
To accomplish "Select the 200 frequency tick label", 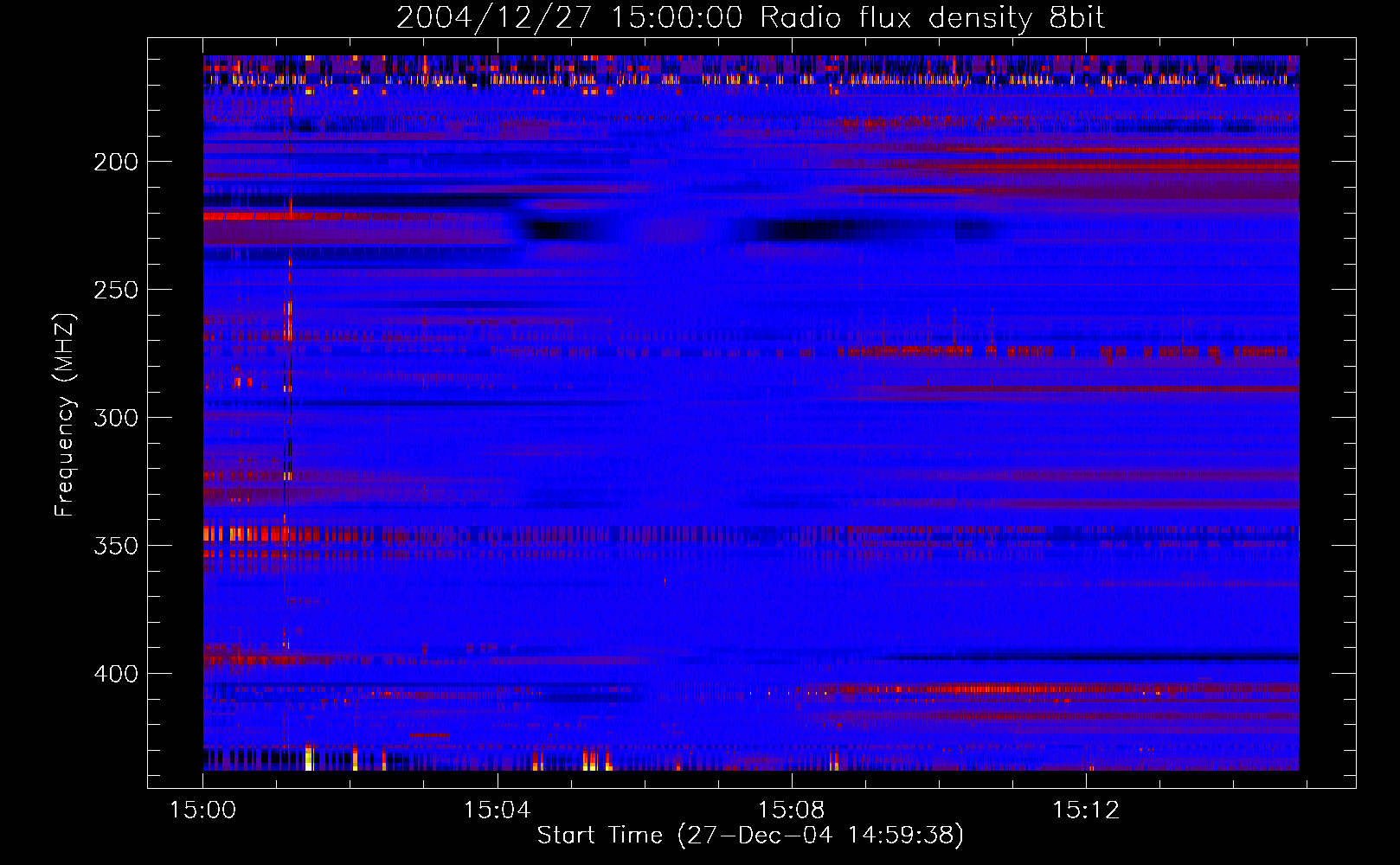I will pos(116,162).
